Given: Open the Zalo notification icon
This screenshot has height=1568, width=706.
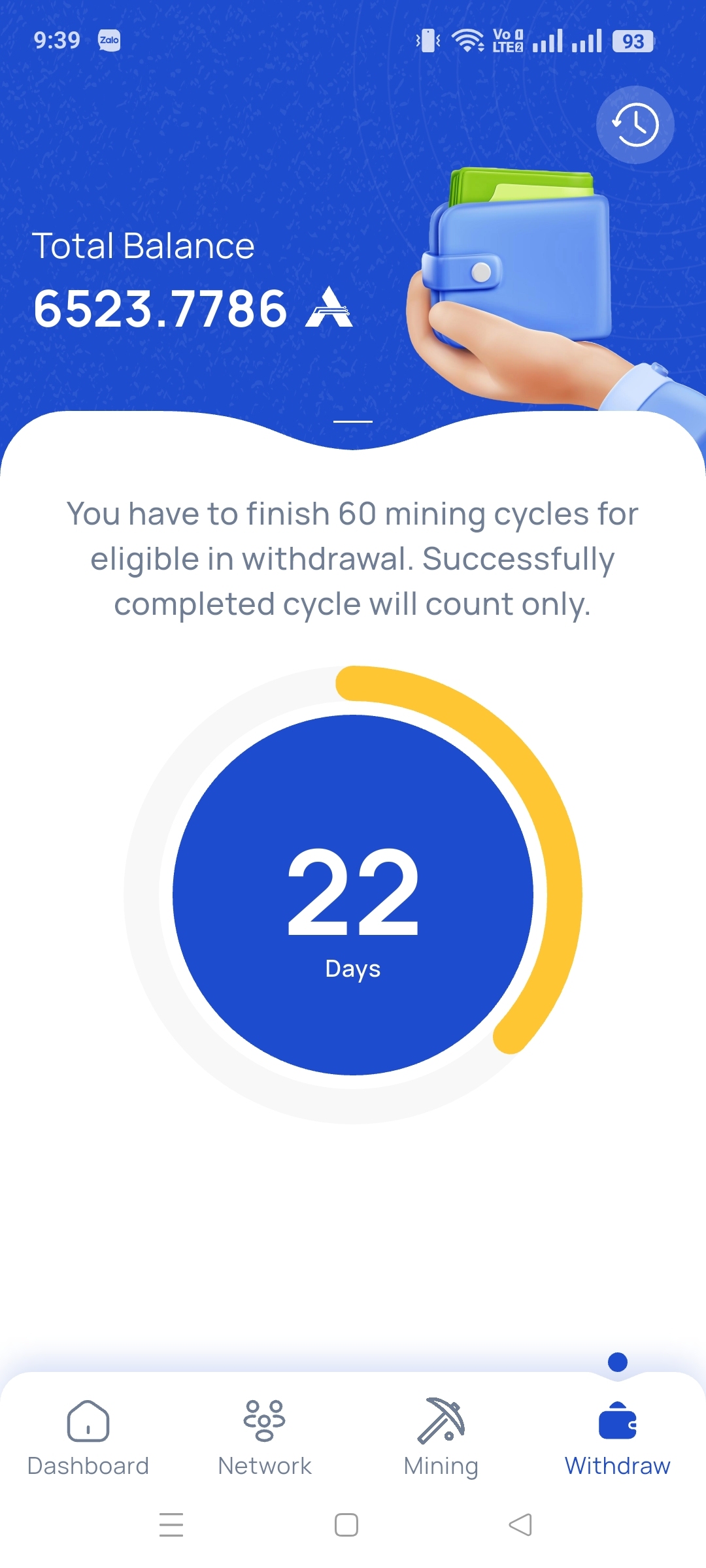Looking at the screenshot, I should (x=109, y=41).
